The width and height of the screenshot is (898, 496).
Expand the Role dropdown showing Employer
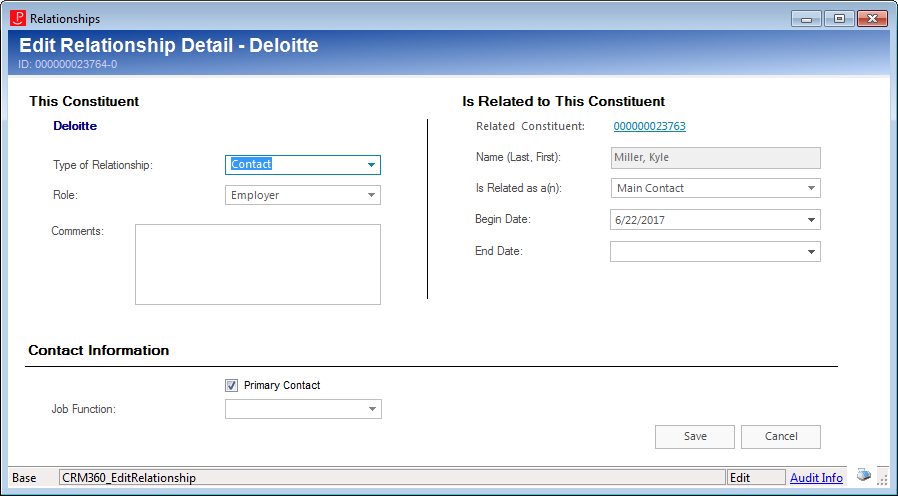coord(371,195)
